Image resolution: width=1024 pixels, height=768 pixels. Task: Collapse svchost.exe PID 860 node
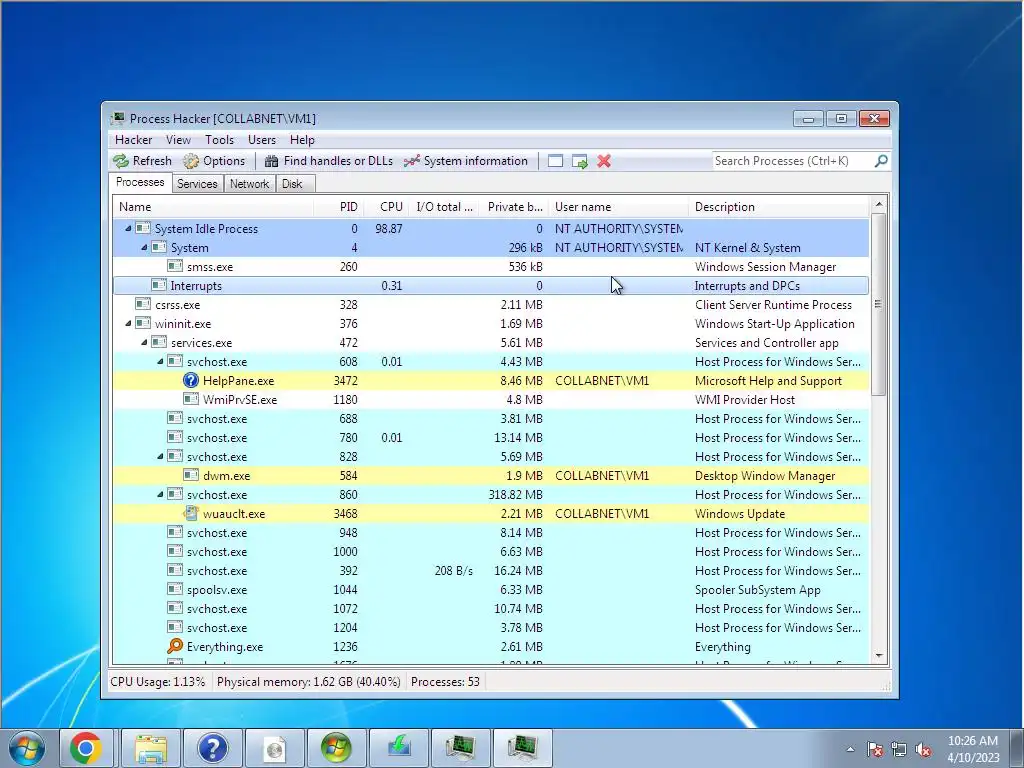160,494
